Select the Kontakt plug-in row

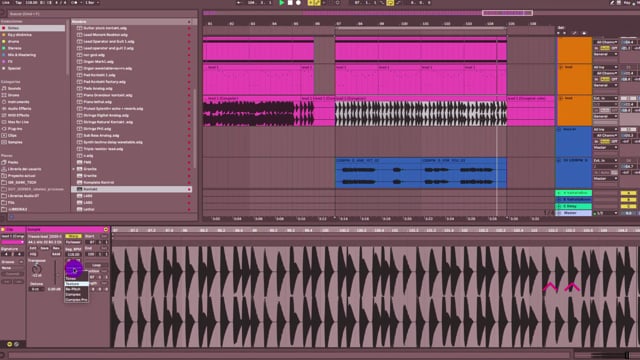tap(131, 189)
